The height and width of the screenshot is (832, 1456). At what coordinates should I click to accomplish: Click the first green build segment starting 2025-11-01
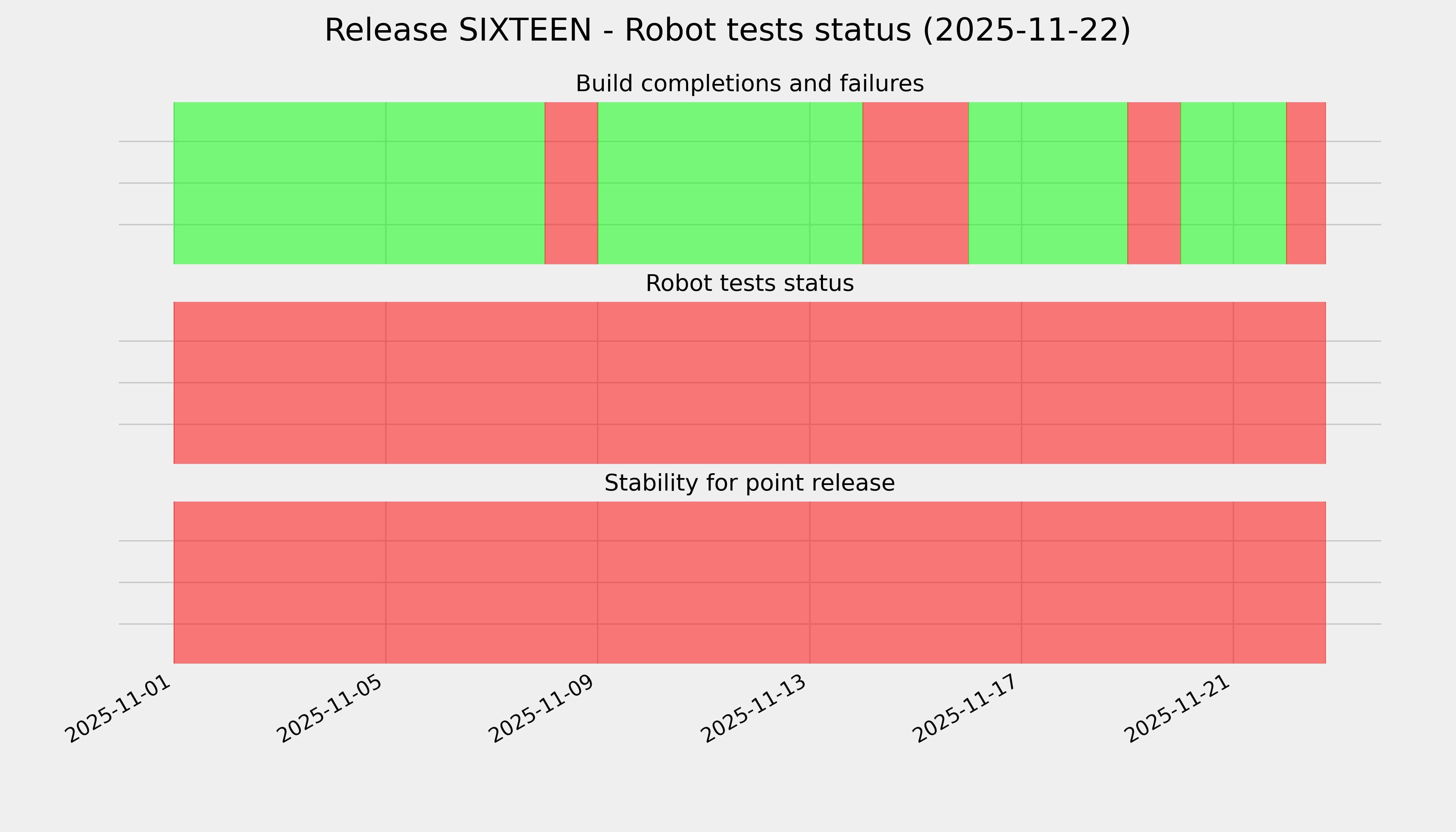click(x=359, y=183)
